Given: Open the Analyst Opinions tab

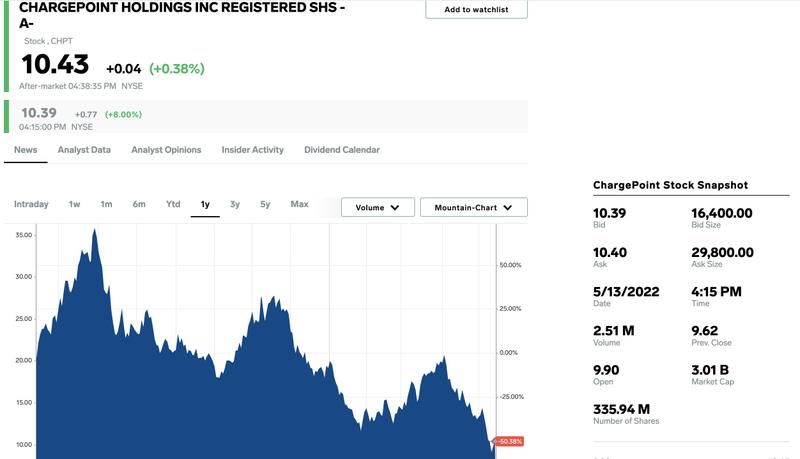Looking at the screenshot, I should (x=166, y=150).
